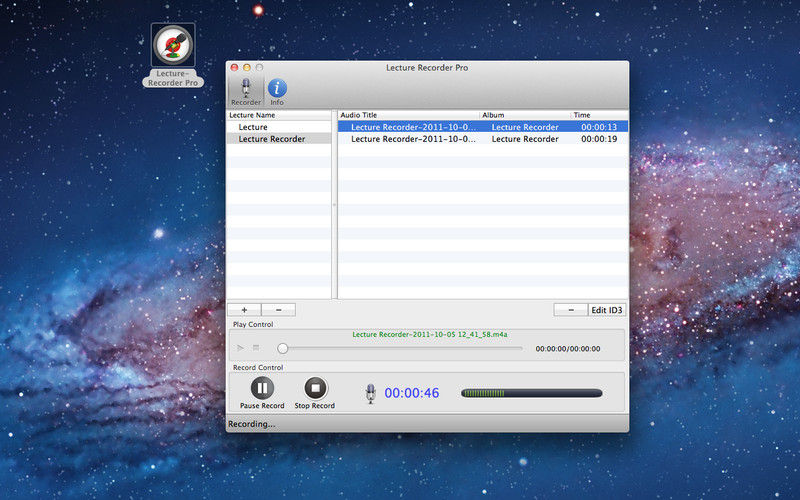Image resolution: width=800 pixels, height=500 pixels.
Task: Click the Edit ID3 button
Action: [x=607, y=310]
